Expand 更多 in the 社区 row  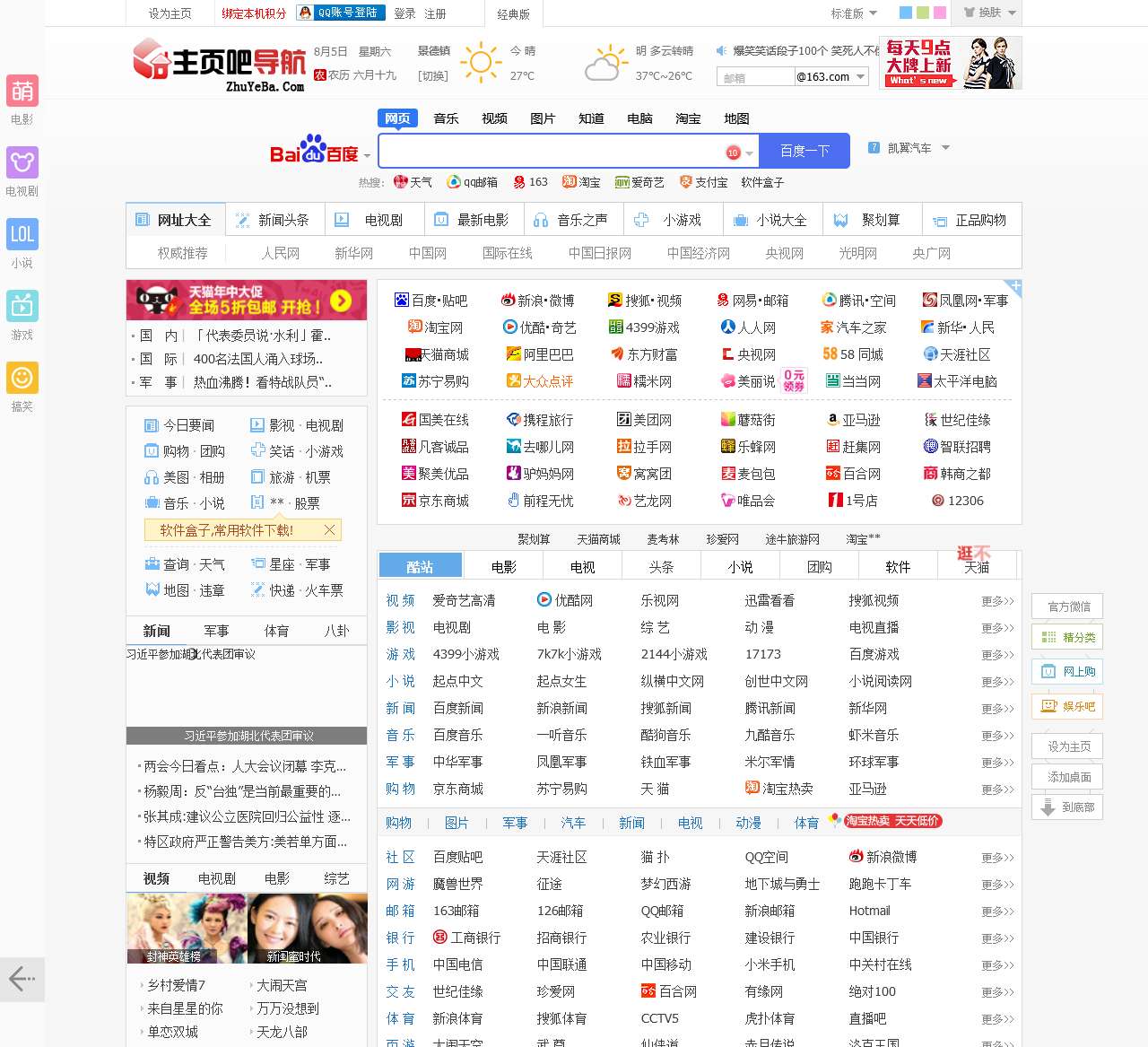[997, 858]
